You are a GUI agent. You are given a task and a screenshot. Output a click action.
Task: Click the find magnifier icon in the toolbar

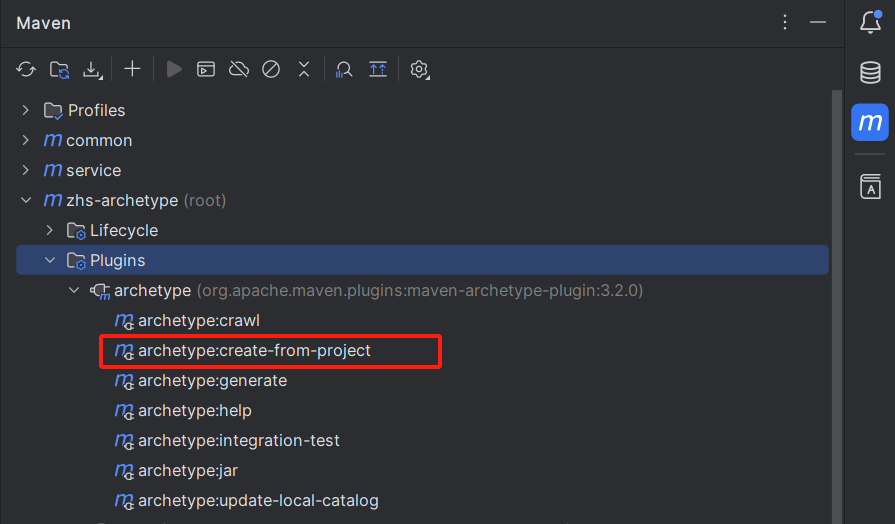pos(344,69)
